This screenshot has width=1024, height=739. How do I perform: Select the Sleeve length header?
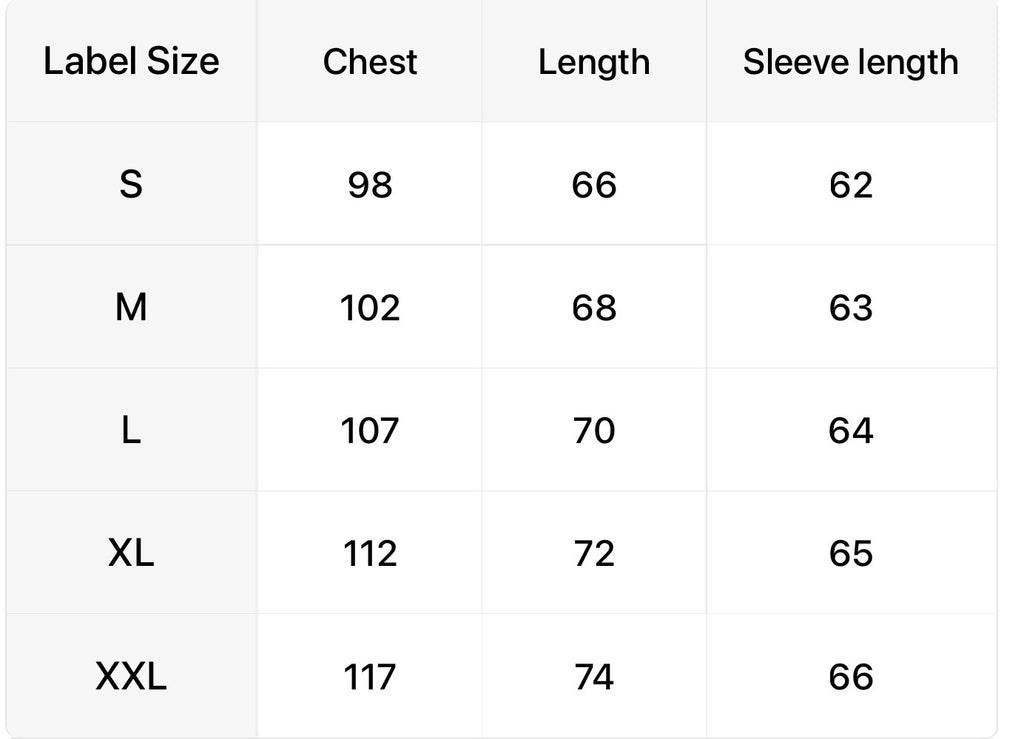coord(851,62)
